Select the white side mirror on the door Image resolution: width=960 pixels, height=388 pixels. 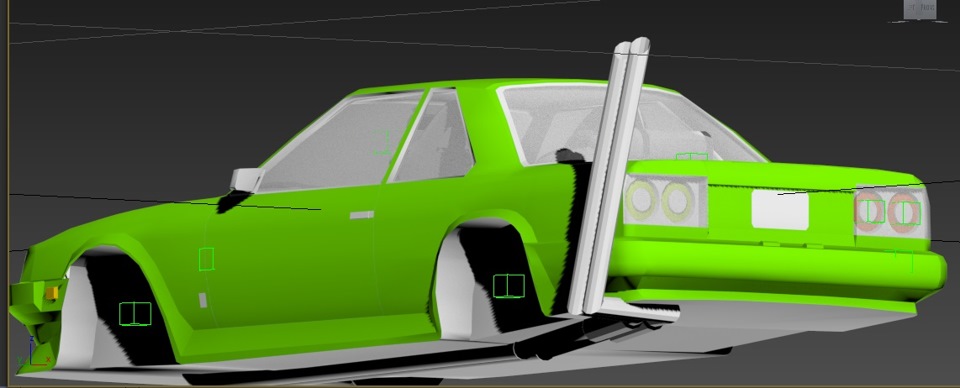246,179
